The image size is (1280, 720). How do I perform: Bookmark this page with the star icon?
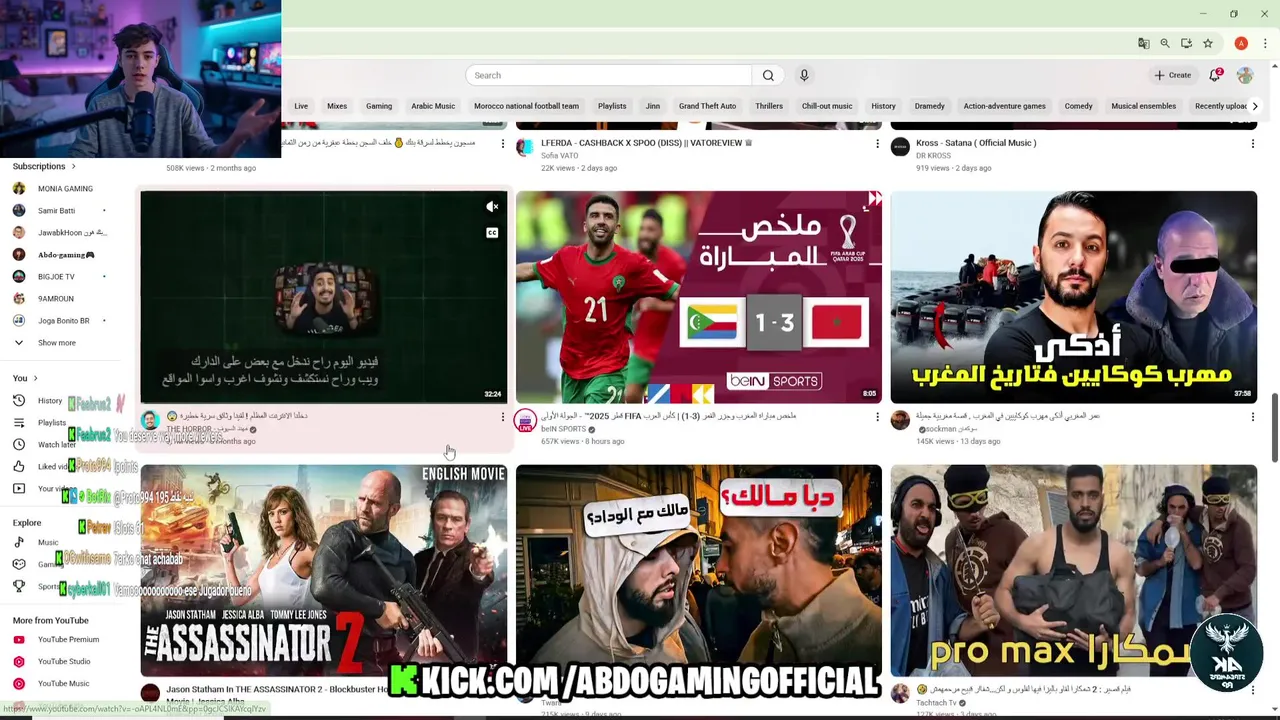(1208, 44)
